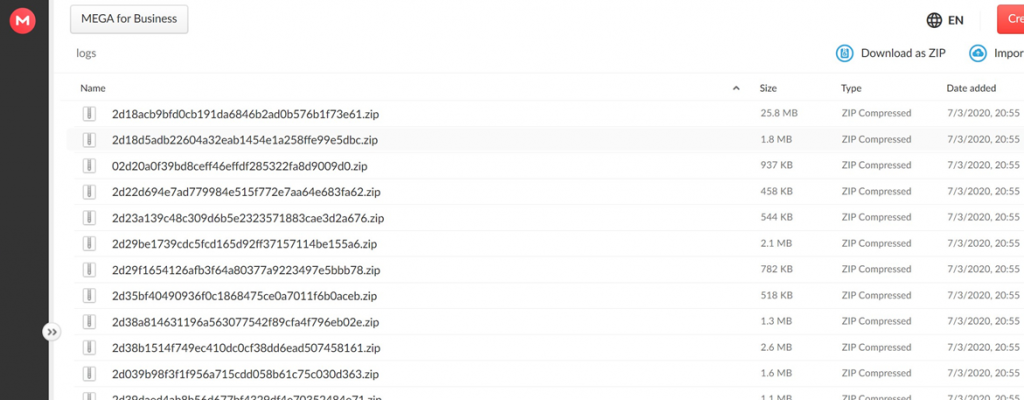Click zip icon for 2d18d5adb22604a32 file
The image size is (1024, 400).
89,140
